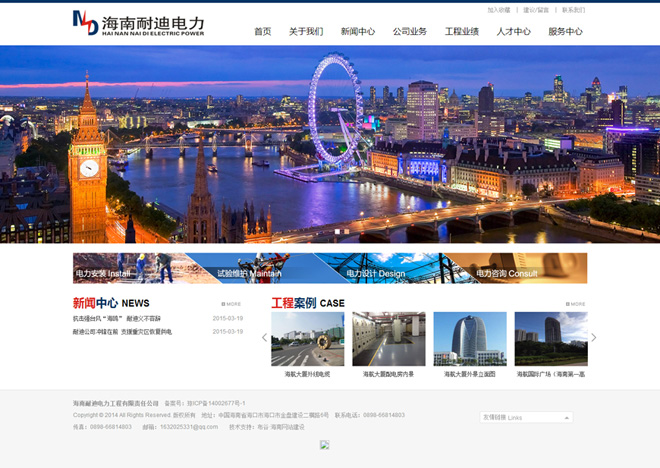Go to 关于我们 in the navigation
The image size is (660, 468).
tap(306, 32)
